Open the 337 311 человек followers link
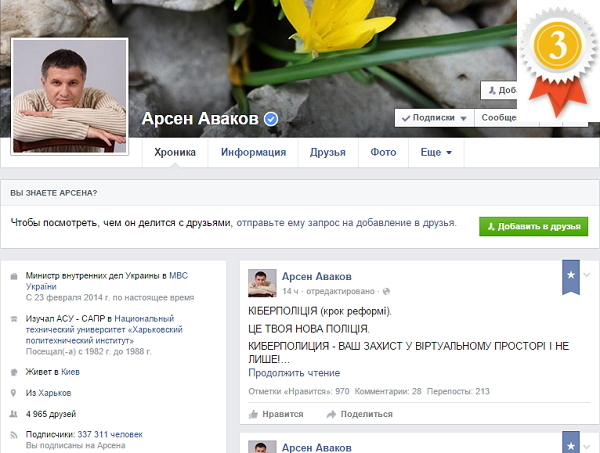Viewport: 600px width, 453px height. coord(110,435)
